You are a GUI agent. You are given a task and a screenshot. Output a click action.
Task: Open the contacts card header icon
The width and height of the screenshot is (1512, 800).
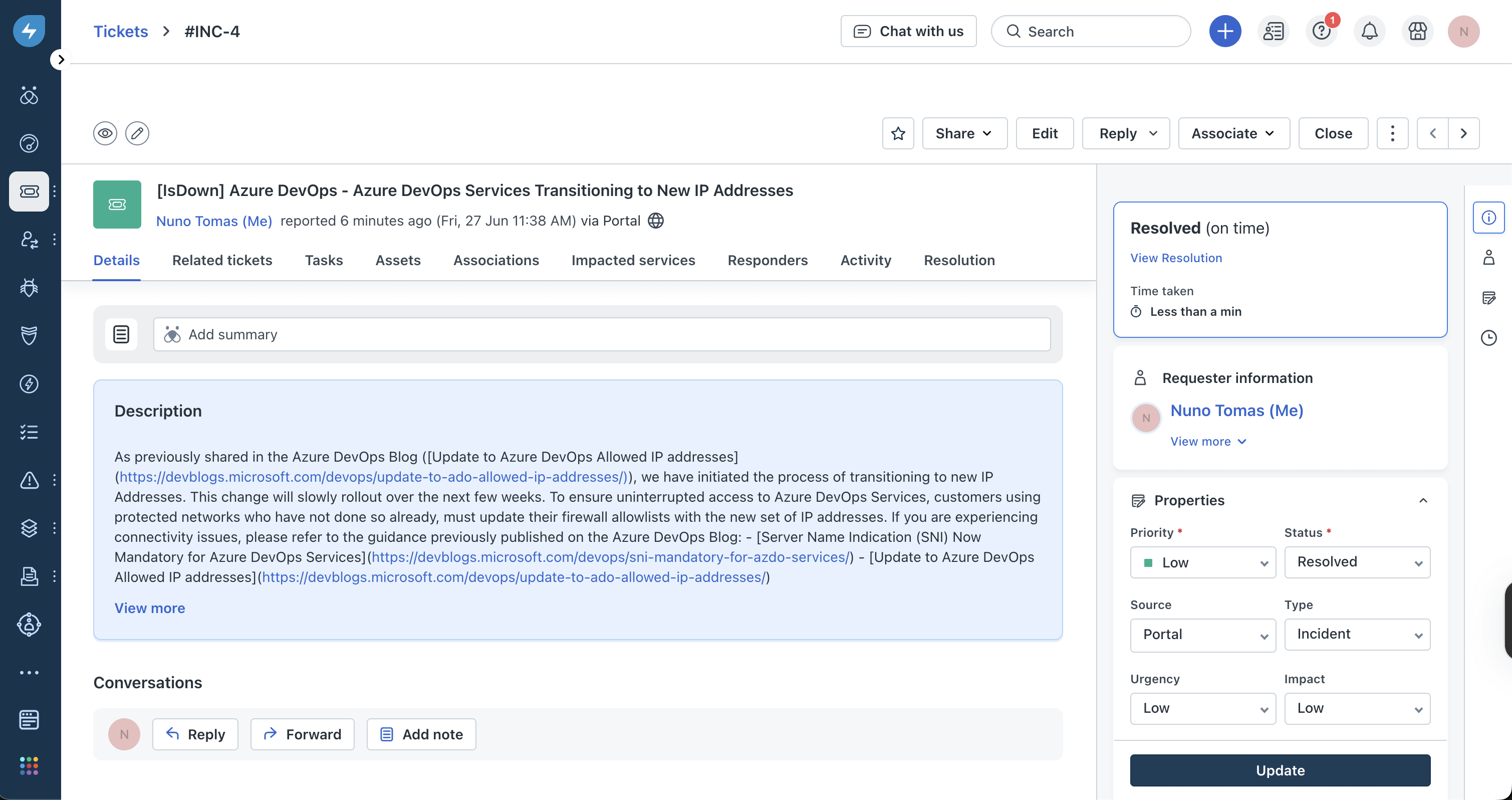pos(1273,31)
